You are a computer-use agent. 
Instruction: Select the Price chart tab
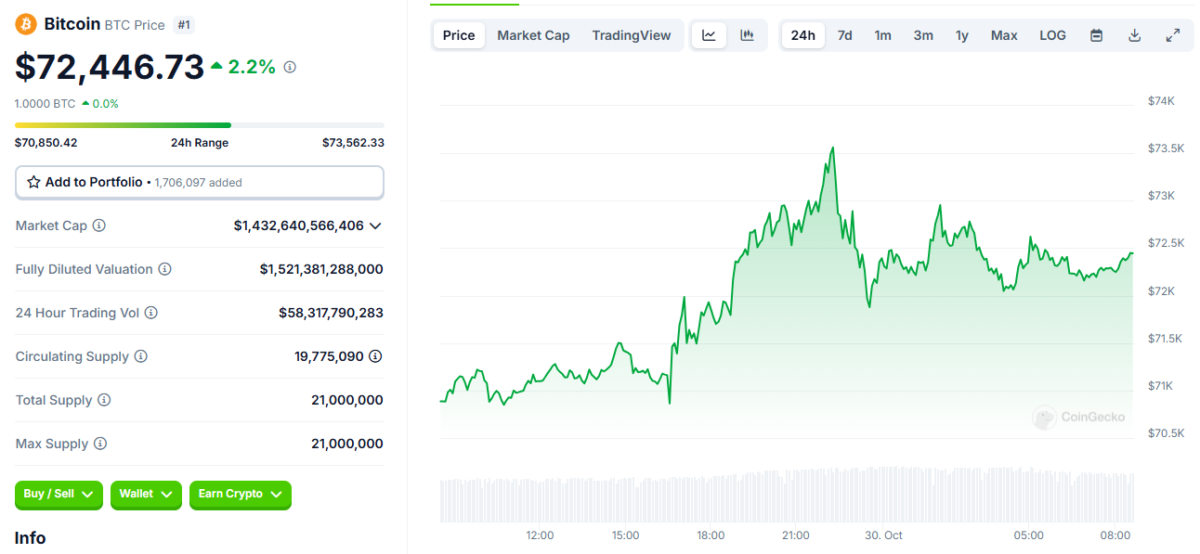tap(459, 35)
